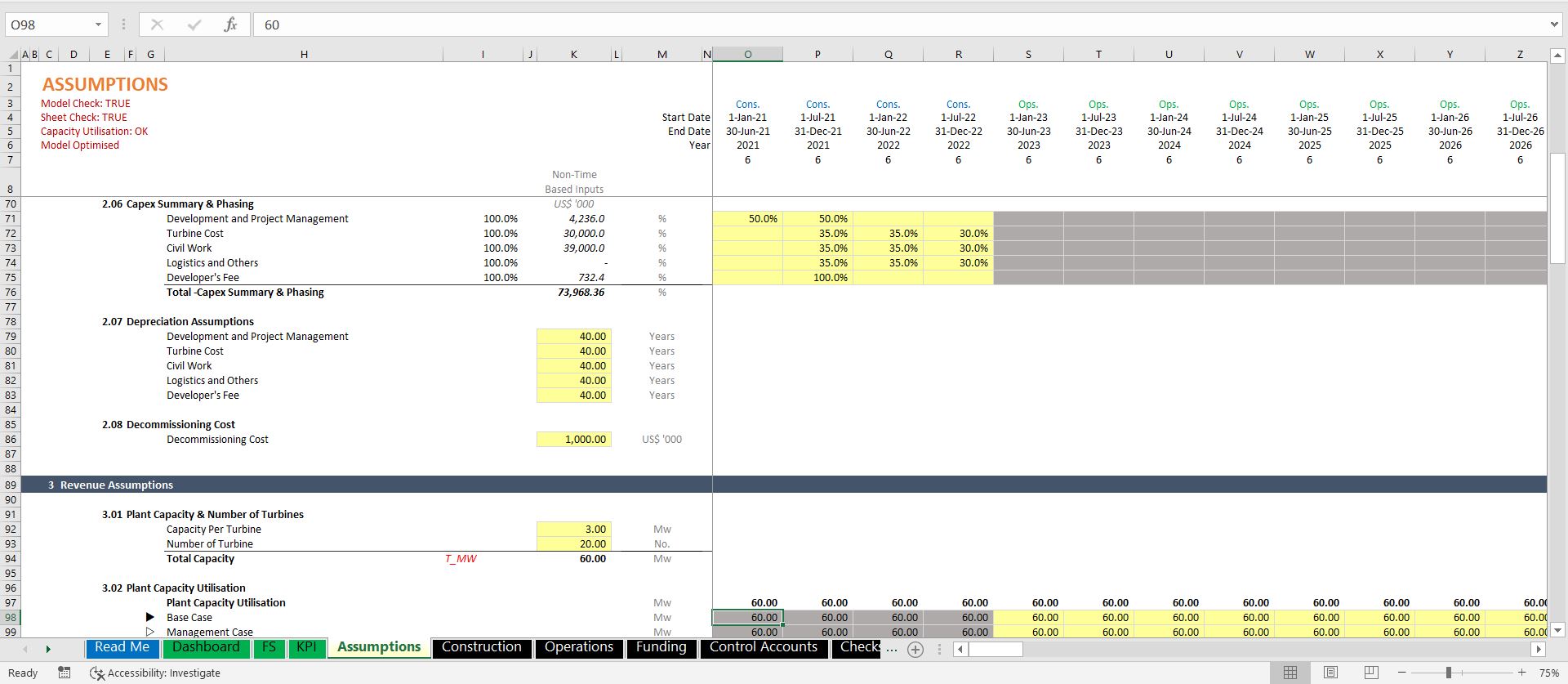Screen dimensions: 1568x684
Task: Click the ASSUMPTIONS title cell
Action: [105, 84]
